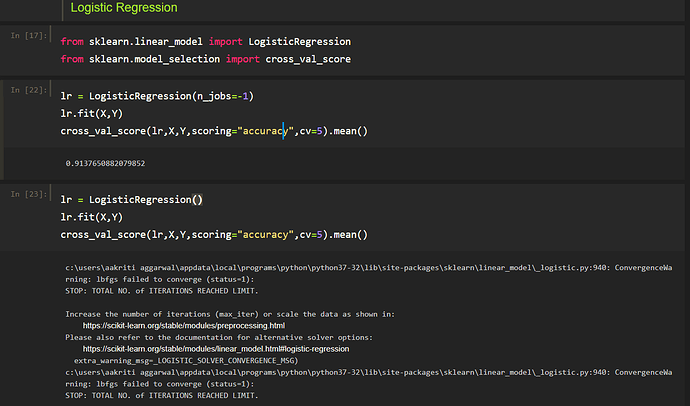Open the preprocessing.html documentation link
This screenshot has width=690, height=406.
coord(184,326)
